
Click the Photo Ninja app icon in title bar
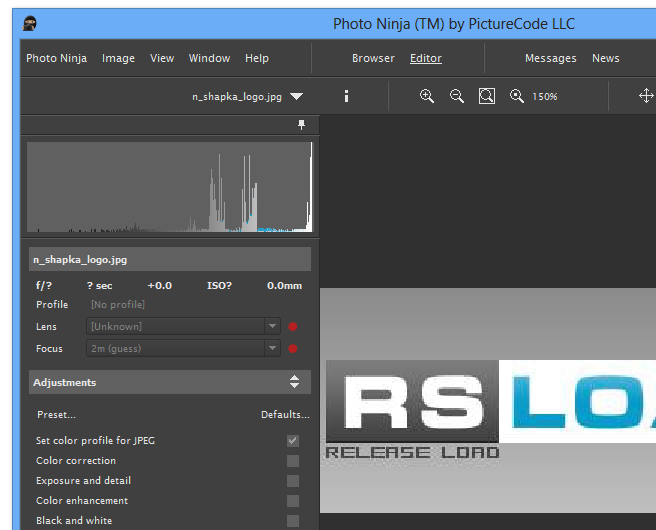(30, 23)
